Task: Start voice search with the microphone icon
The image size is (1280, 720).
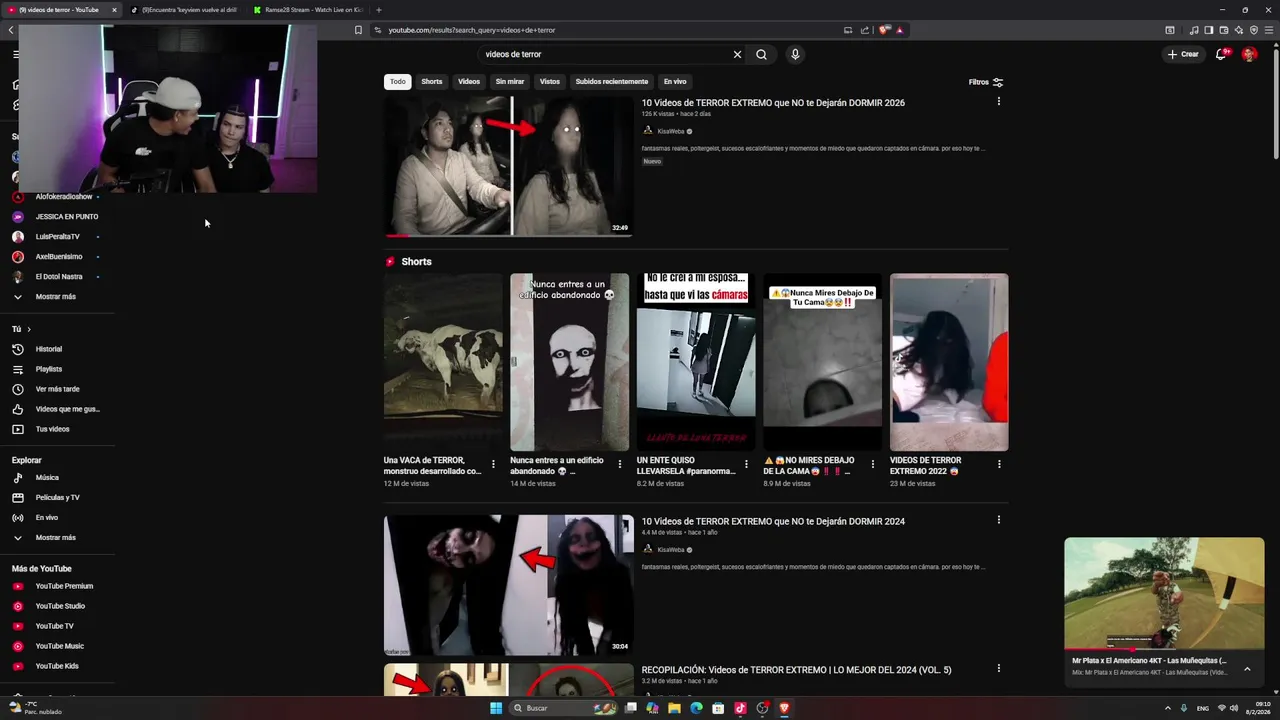Action: pos(795,54)
